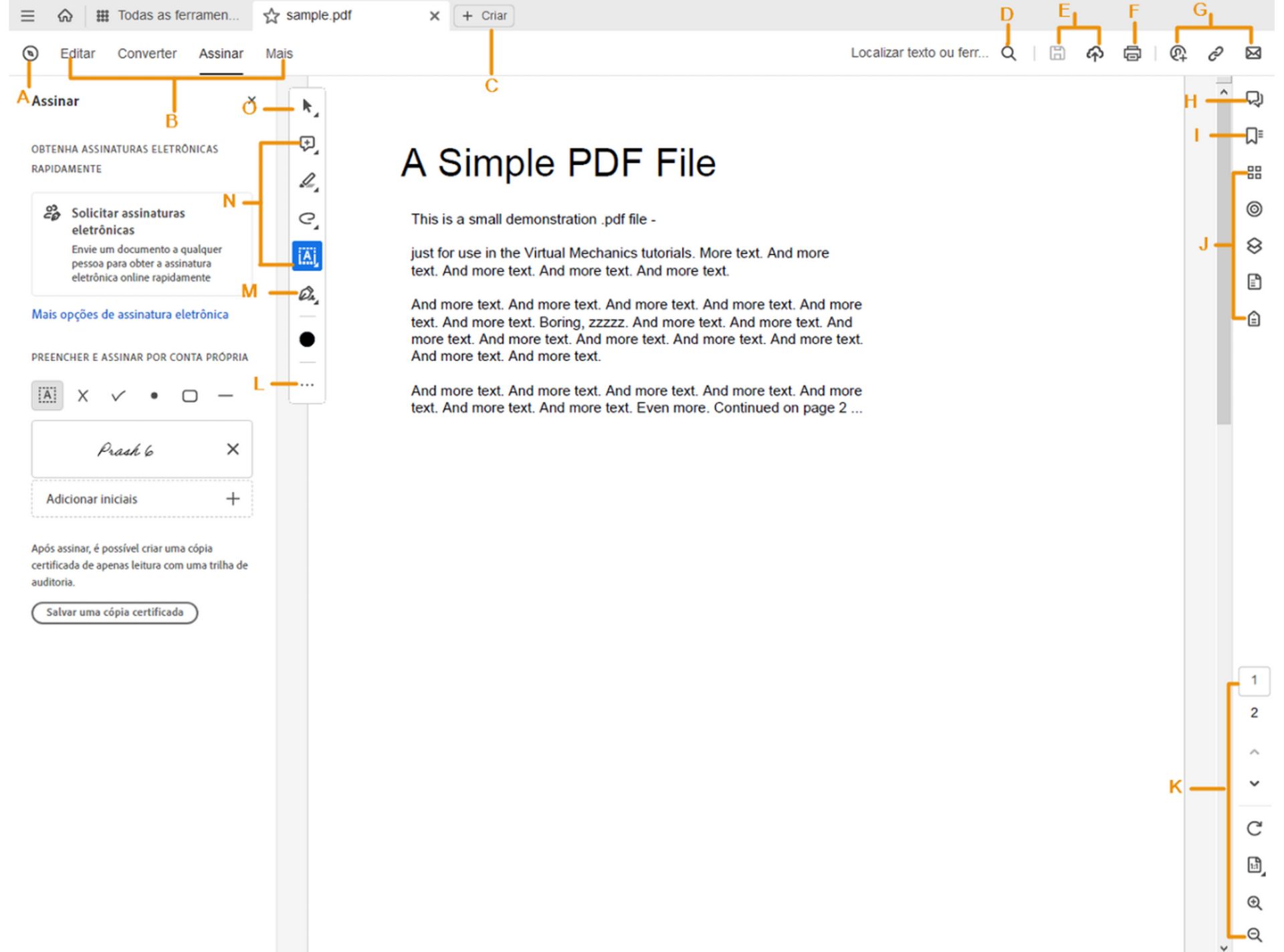Open the layers panel icon
Image resolution: width=1284 pixels, height=952 pixels.
coord(1254,246)
